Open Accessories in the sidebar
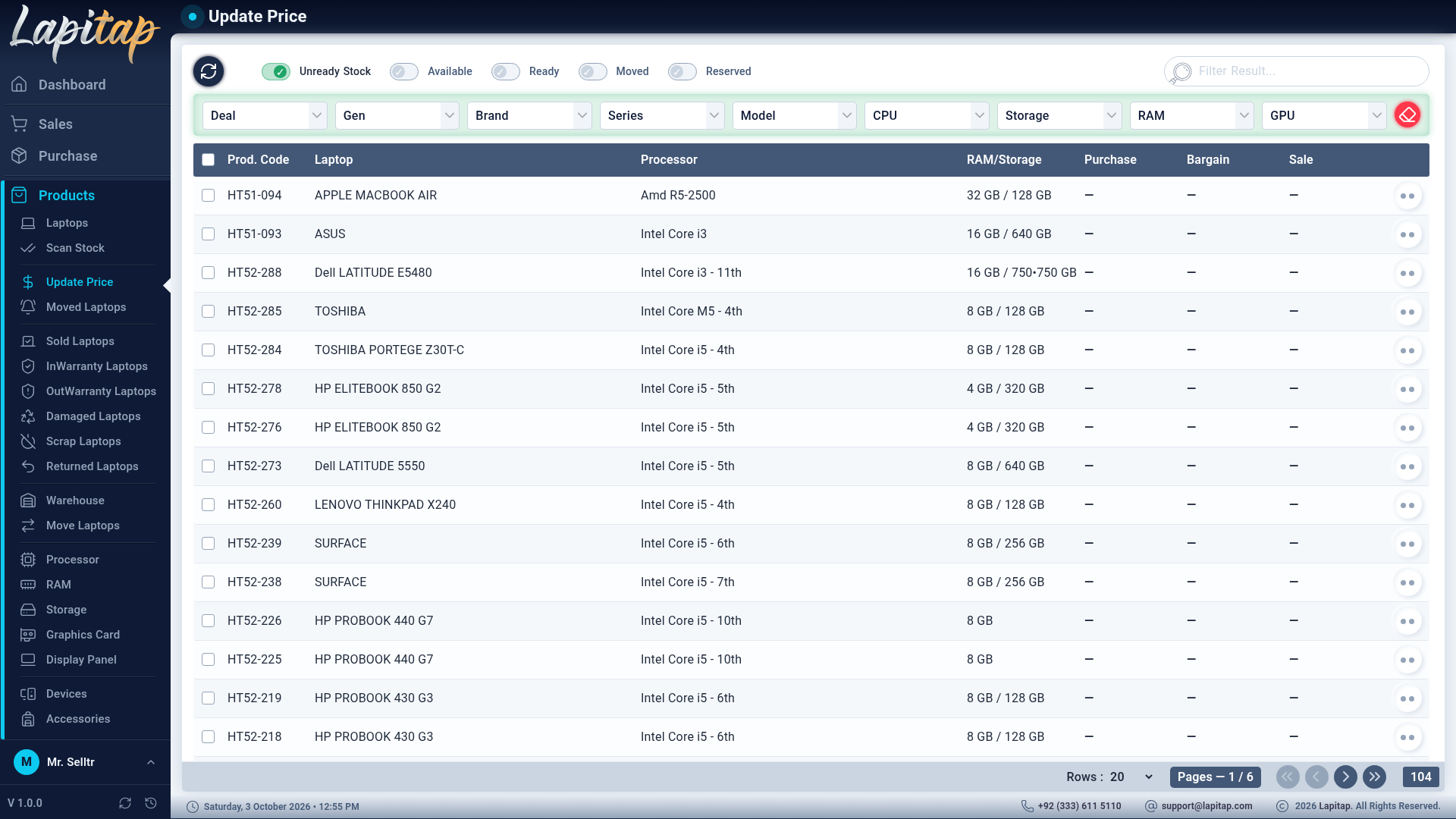The image size is (1456, 819). [x=77, y=719]
